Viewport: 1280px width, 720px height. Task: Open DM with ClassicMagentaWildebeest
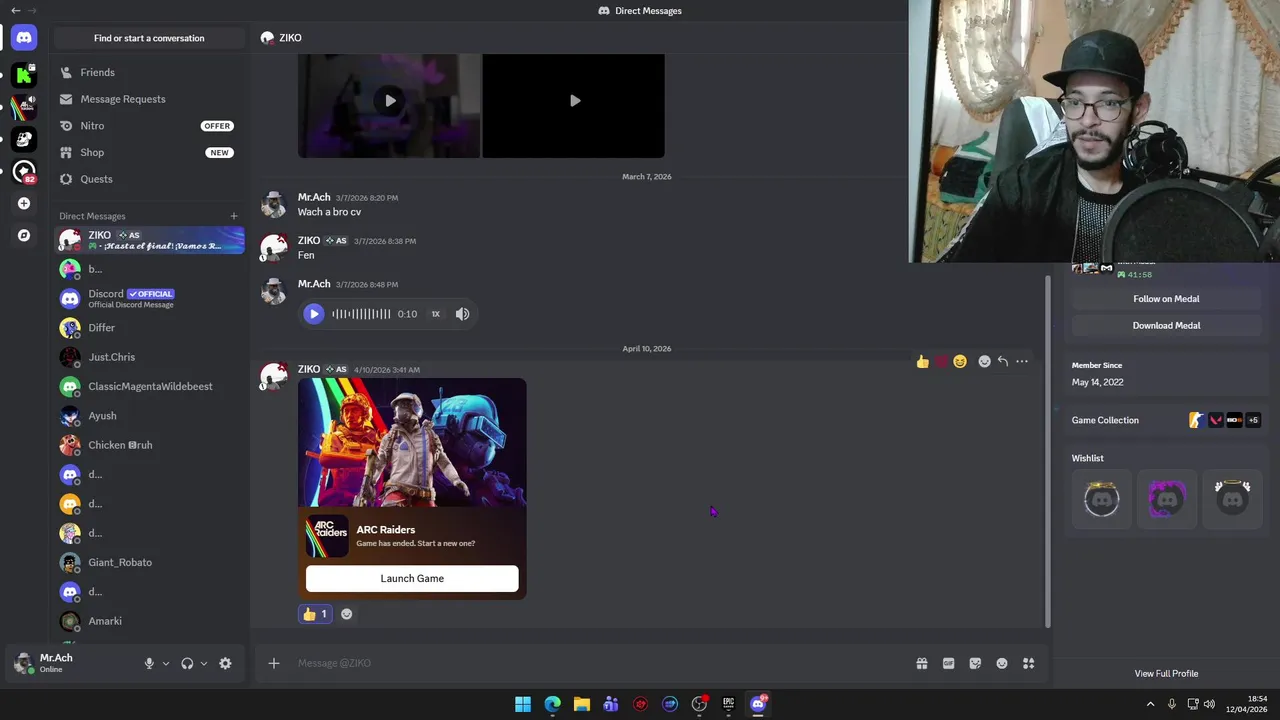(x=149, y=386)
